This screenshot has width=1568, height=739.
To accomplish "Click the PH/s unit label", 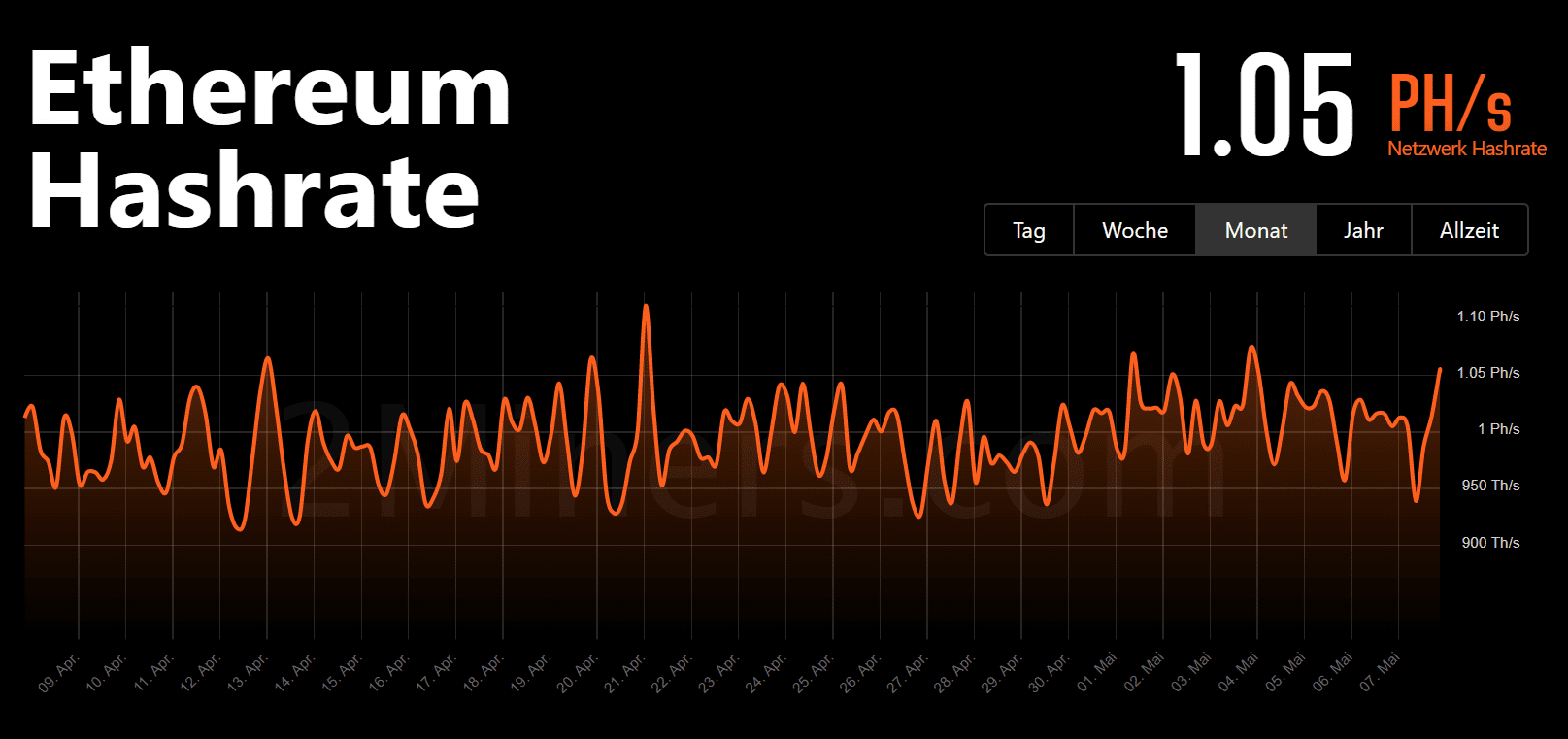I will pos(1451,102).
